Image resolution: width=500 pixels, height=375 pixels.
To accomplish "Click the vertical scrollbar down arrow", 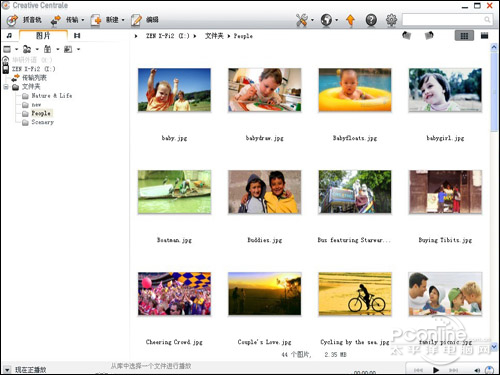I will click(494, 347).
